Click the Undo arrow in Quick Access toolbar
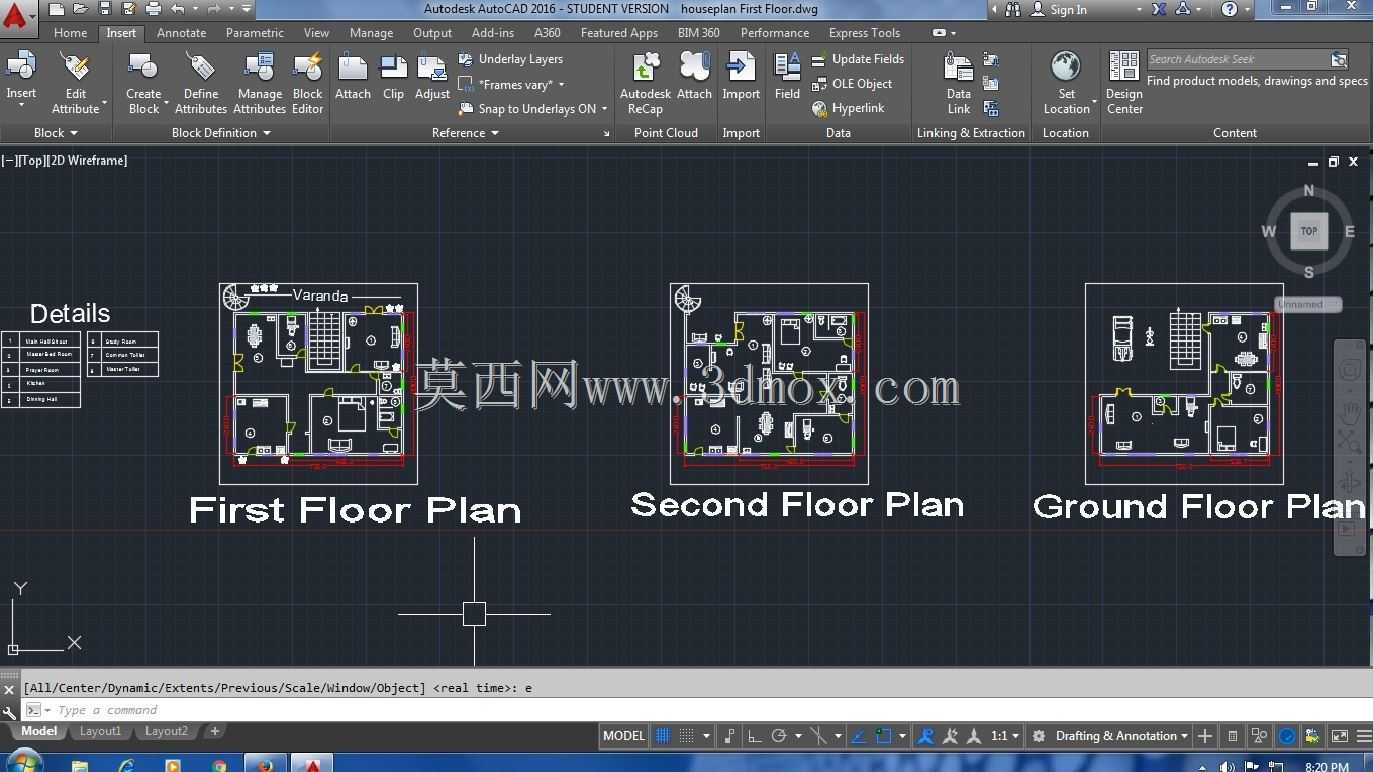Screen dimensions: 1373x772 click(178, 9)
